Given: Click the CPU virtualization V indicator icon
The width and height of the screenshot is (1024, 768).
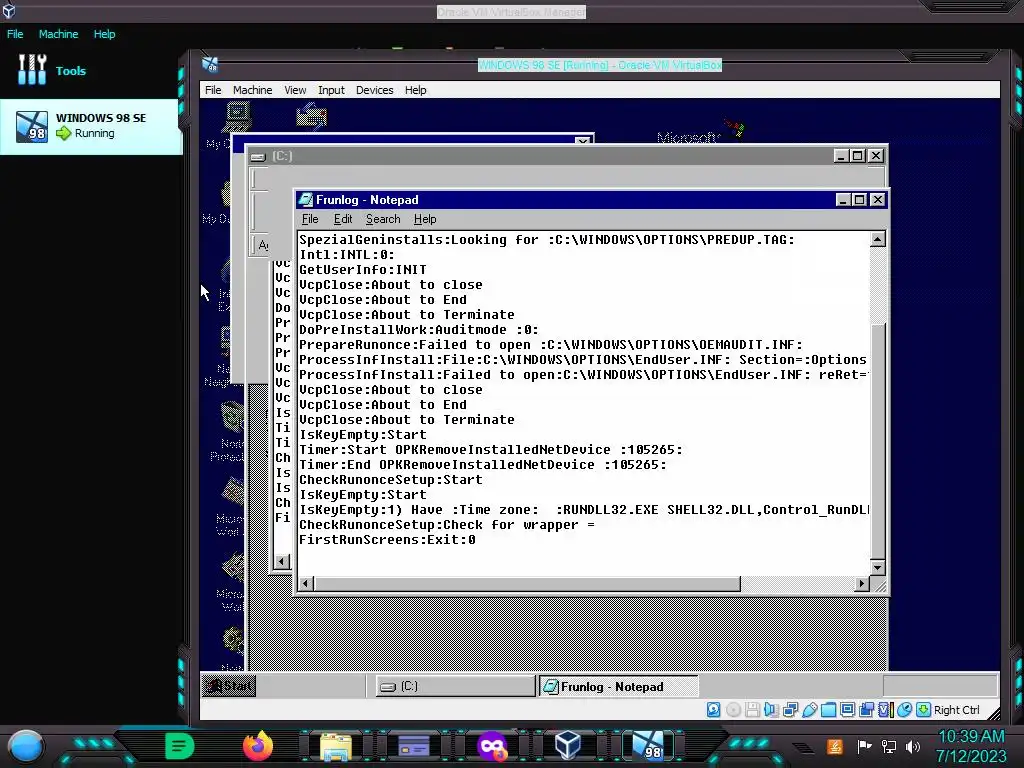Looking at the screenshot, I should pos(886,710).
